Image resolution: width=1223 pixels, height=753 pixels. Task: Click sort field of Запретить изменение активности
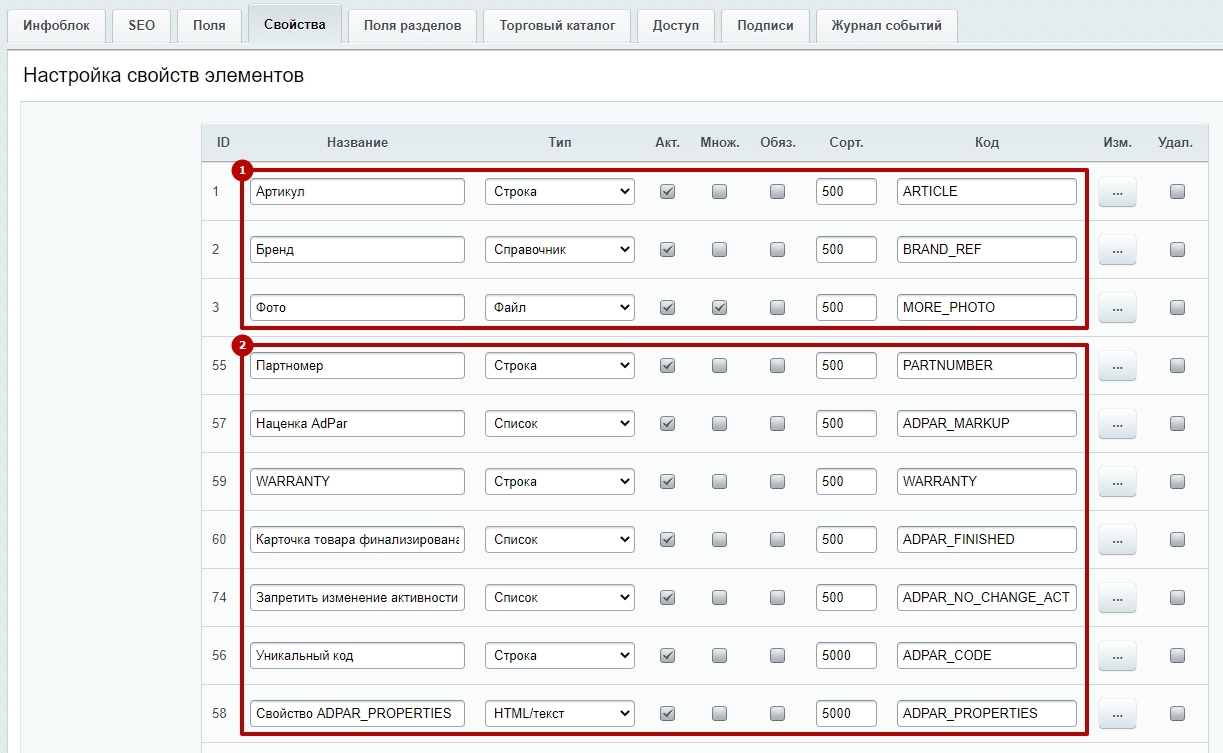coord(845,598)
